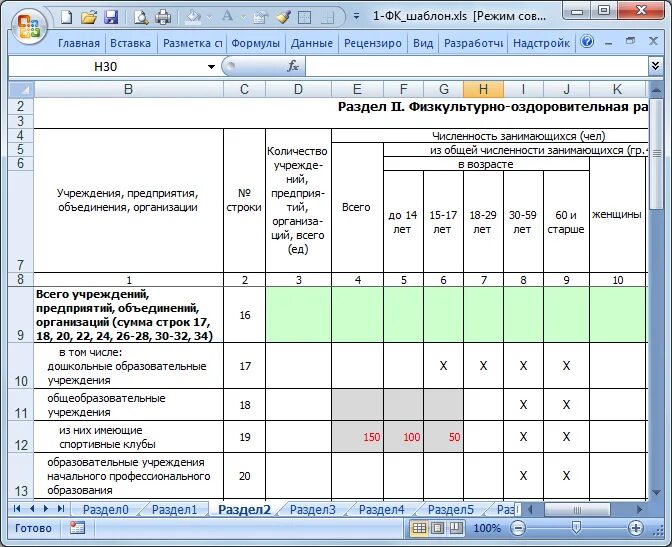Create a new blank workbook
The width and height of the screenshot is (672, 547).
click(x=66, y=17)
